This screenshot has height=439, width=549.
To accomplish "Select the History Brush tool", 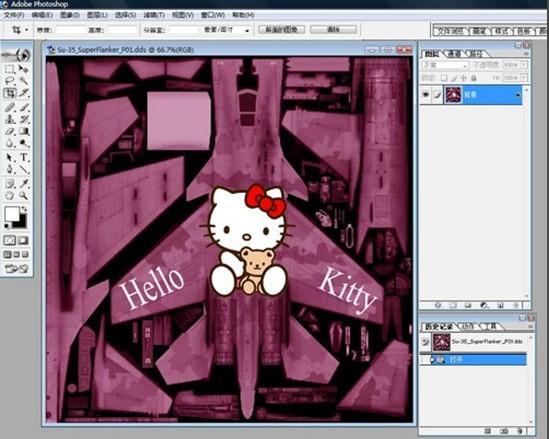I will (23, 119).
